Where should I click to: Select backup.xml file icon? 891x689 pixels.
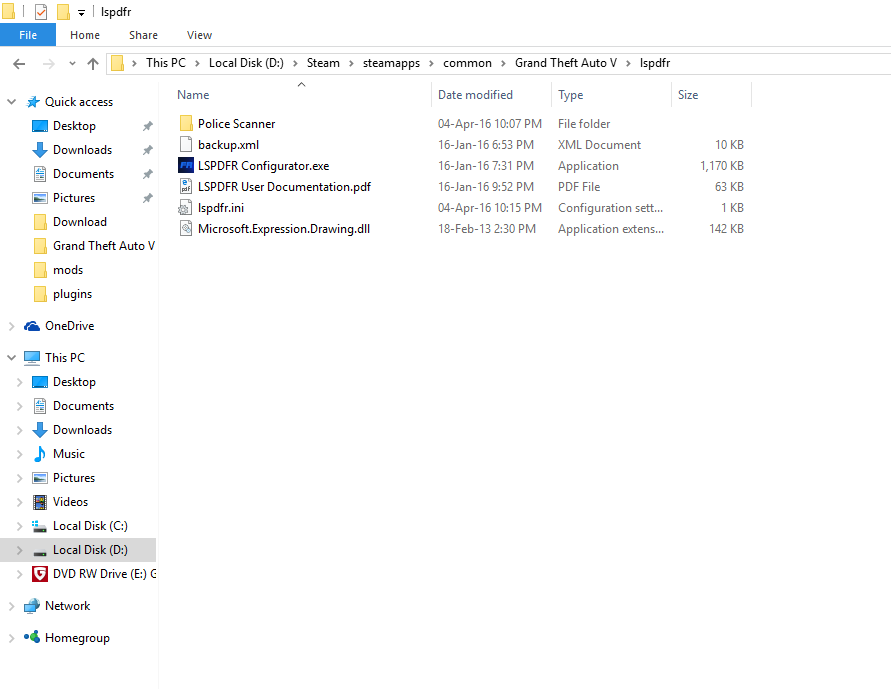[186, 144]
